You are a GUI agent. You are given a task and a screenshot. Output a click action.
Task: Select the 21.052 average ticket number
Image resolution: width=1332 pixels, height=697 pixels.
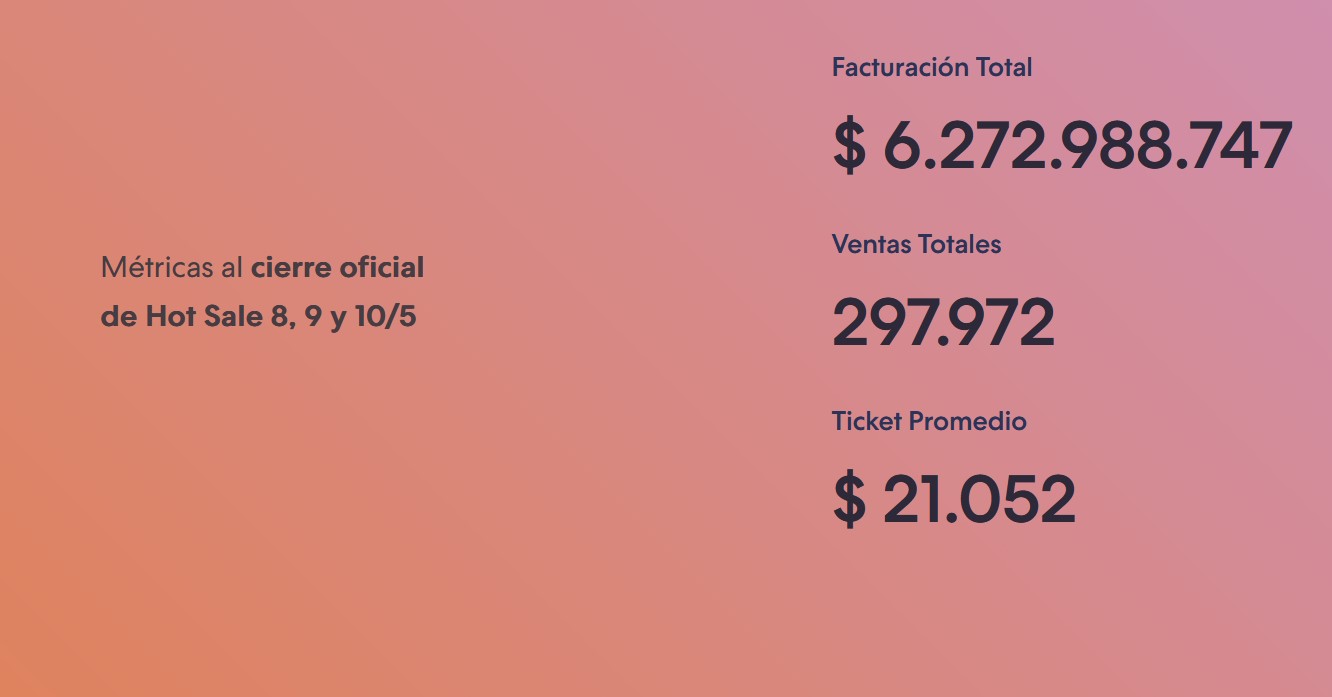(x=979, y=499)
